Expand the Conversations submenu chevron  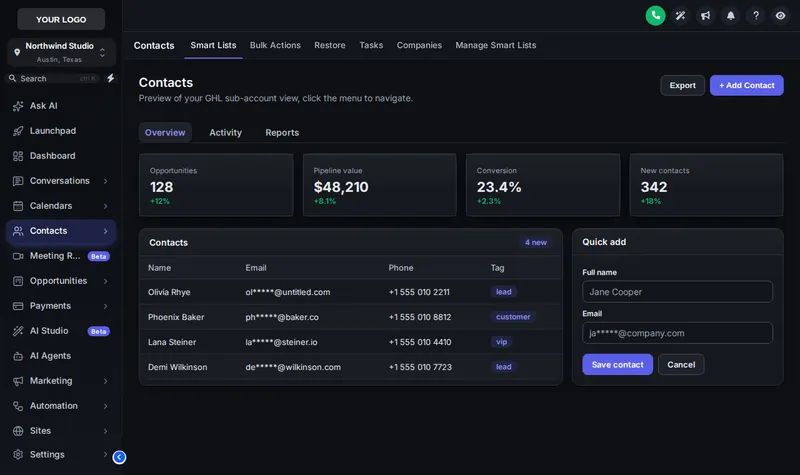106,181
